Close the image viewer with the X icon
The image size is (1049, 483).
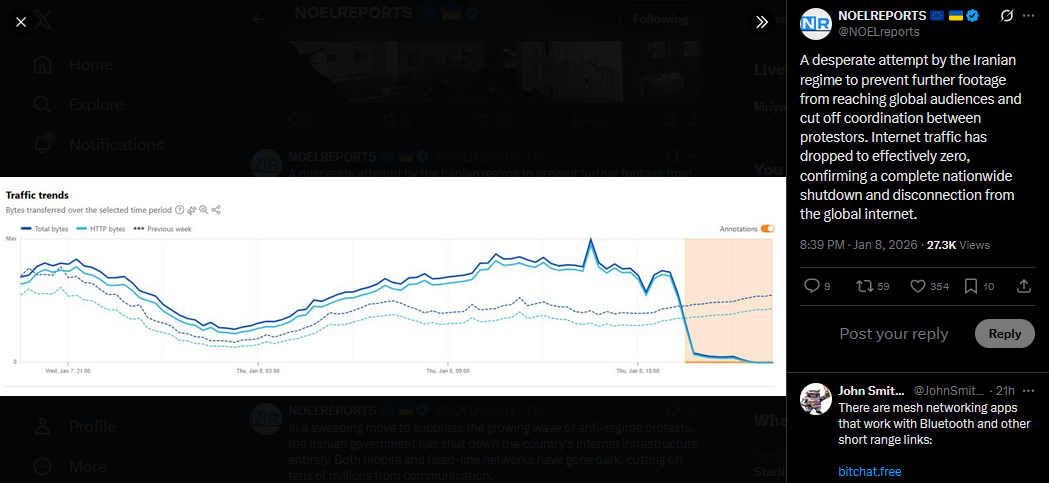(21, 22)
